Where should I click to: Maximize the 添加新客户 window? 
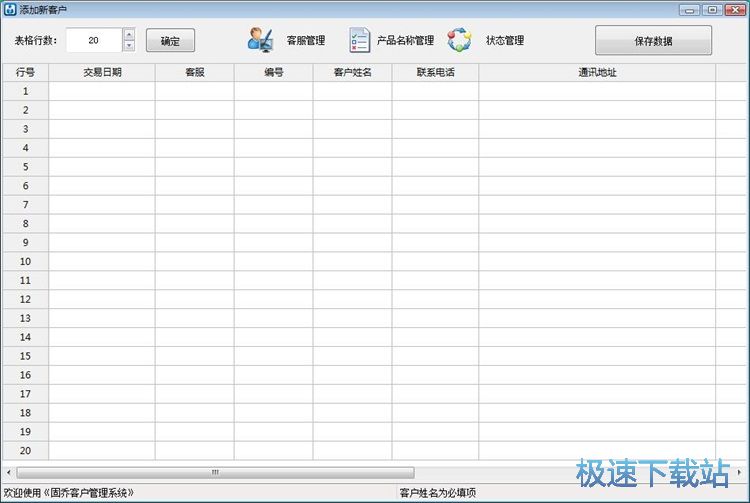point(712,10)
